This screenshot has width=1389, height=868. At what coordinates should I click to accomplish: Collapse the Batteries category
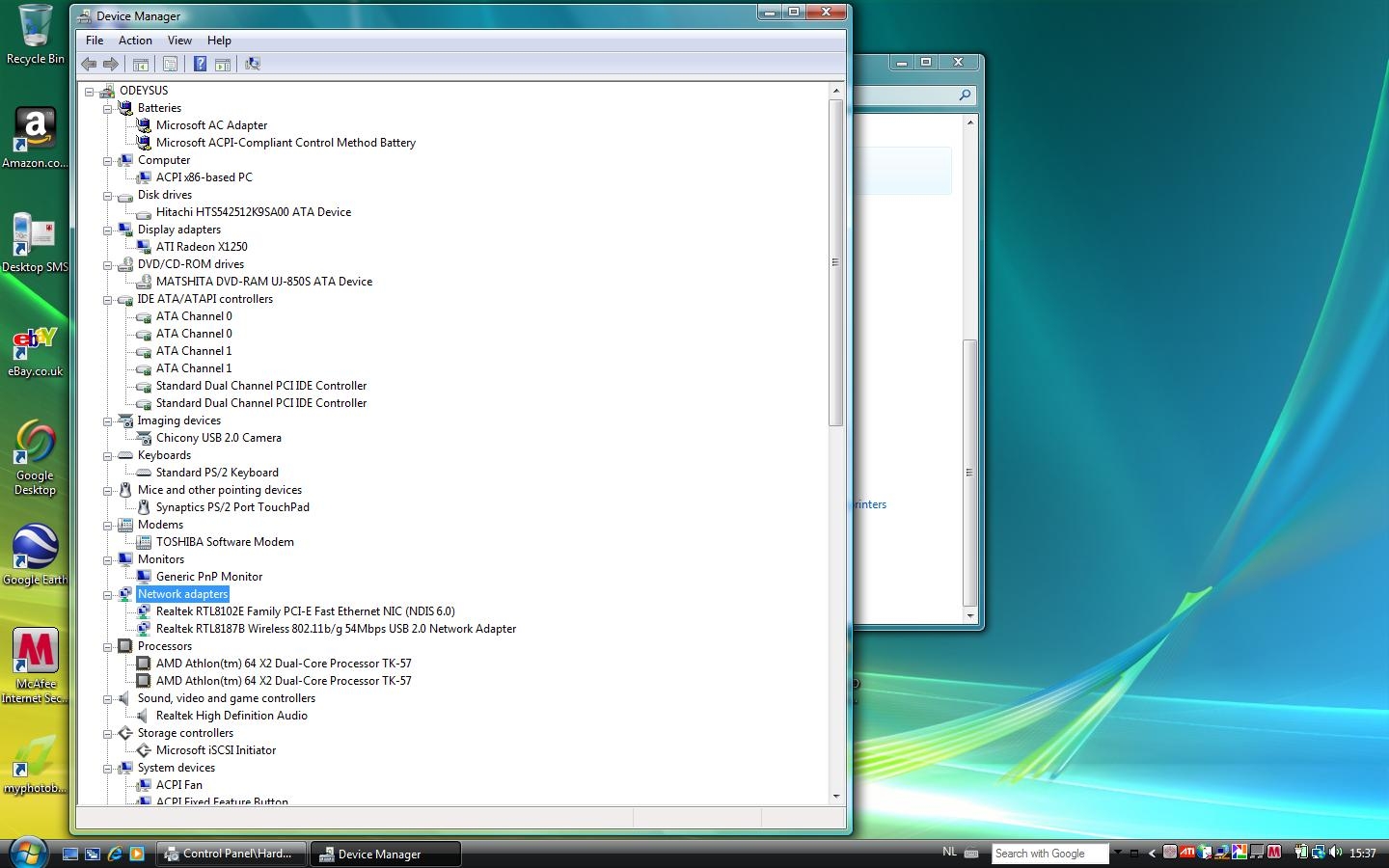pos(108,109)
